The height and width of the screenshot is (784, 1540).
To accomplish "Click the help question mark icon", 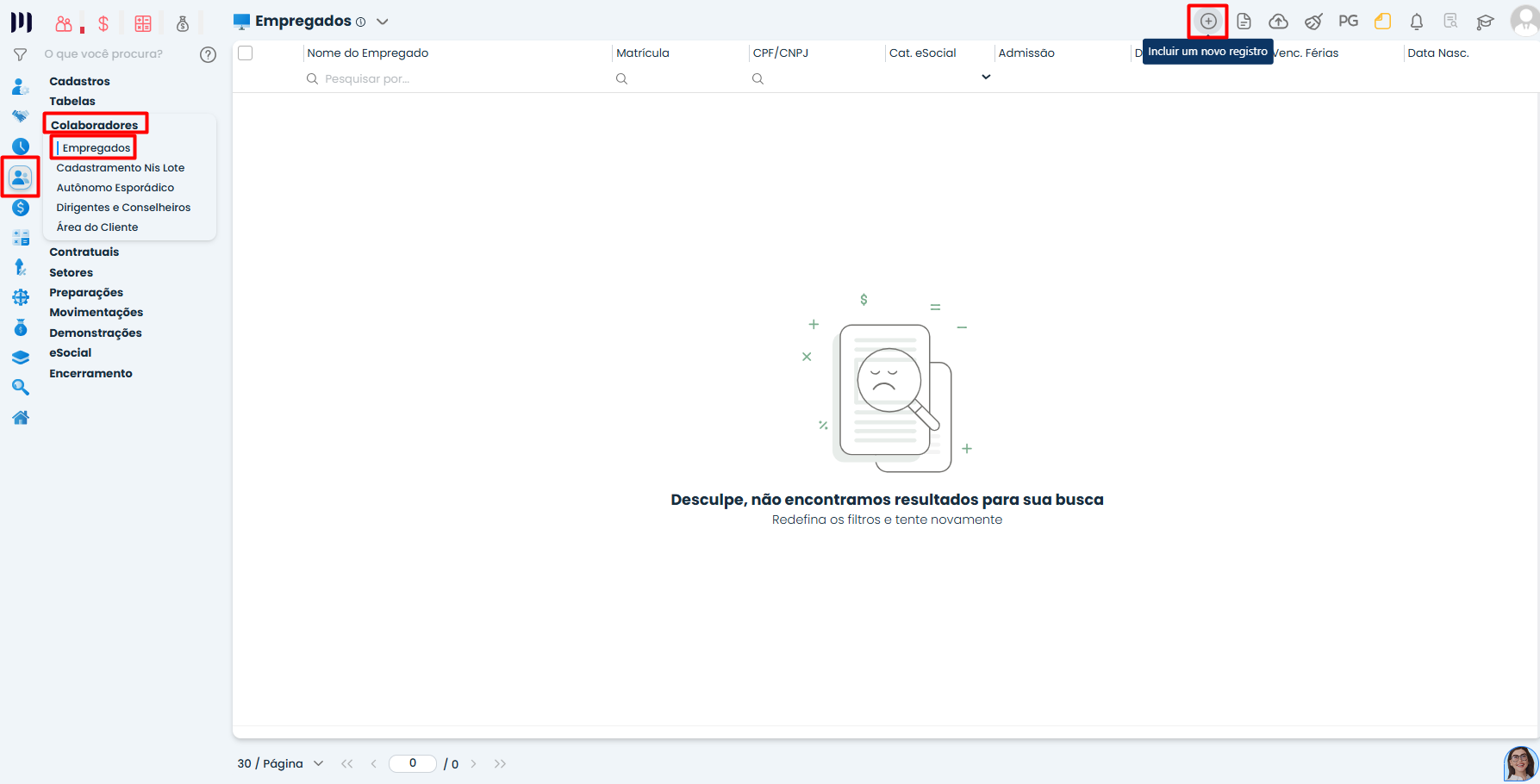I will pos(208,54).
